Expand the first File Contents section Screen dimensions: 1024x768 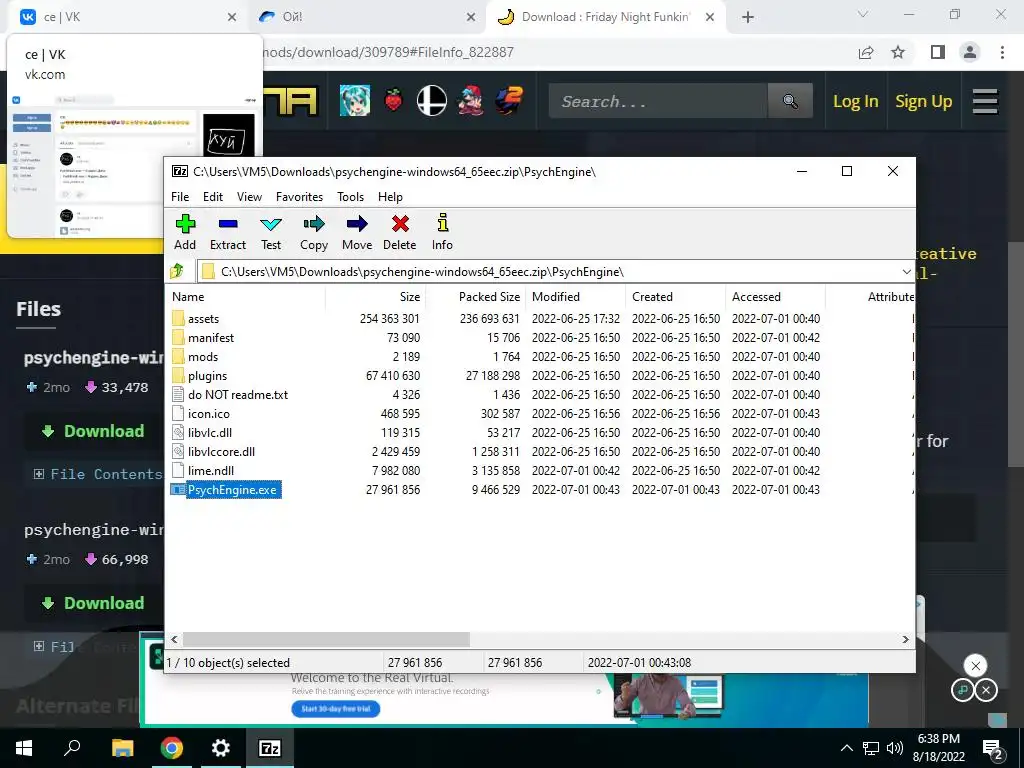(97, 474)
